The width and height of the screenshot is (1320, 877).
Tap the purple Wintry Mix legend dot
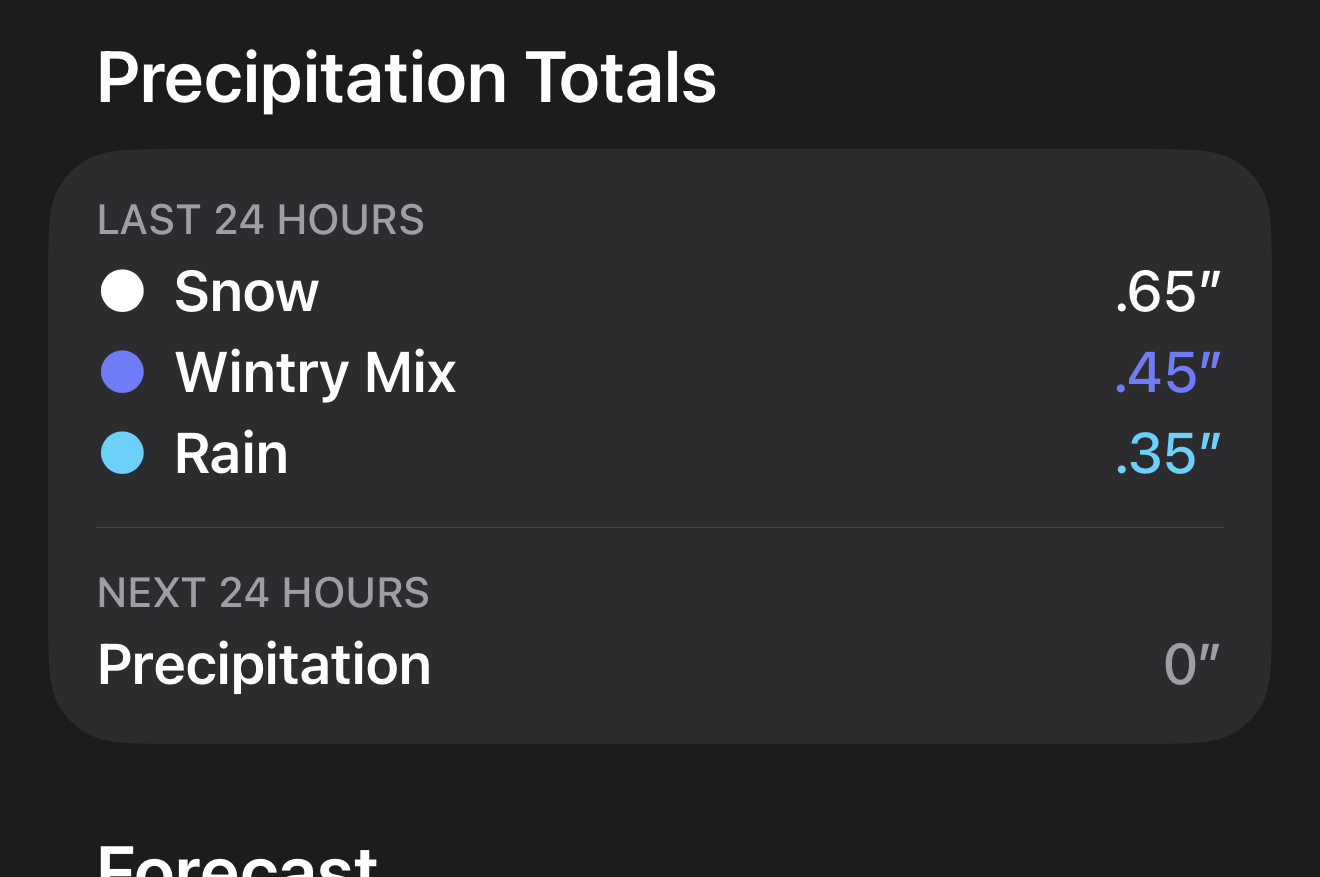(122, 372)
